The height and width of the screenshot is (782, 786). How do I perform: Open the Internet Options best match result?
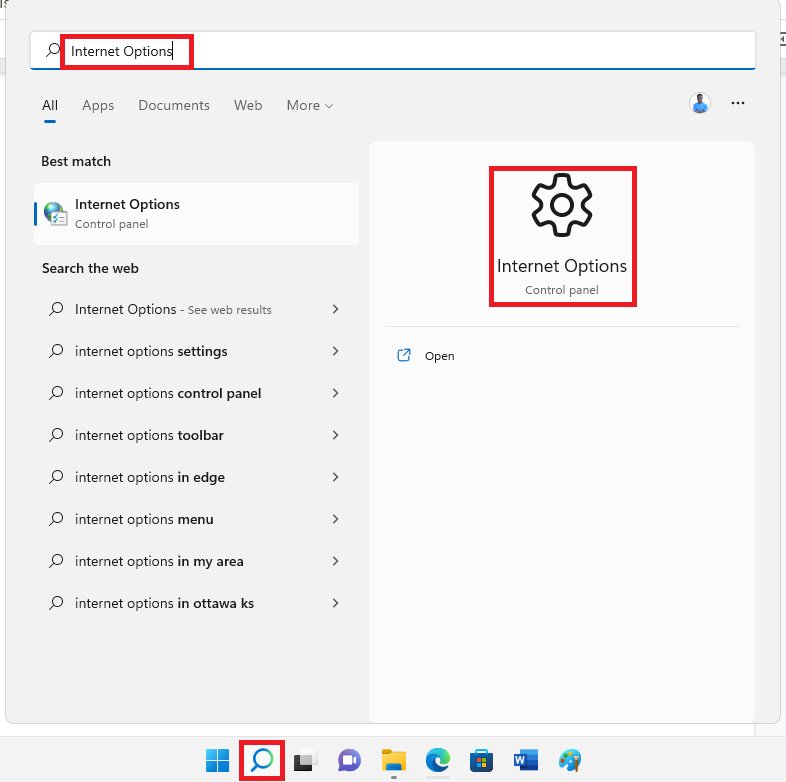point(196,214)
